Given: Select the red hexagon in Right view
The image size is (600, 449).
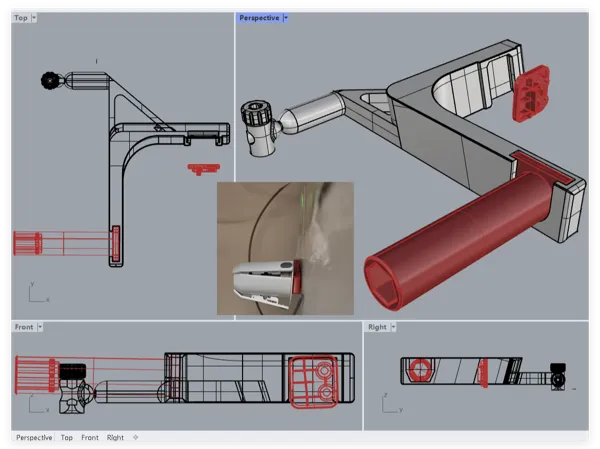Looking at the screenshot, I should click(420, 370).
